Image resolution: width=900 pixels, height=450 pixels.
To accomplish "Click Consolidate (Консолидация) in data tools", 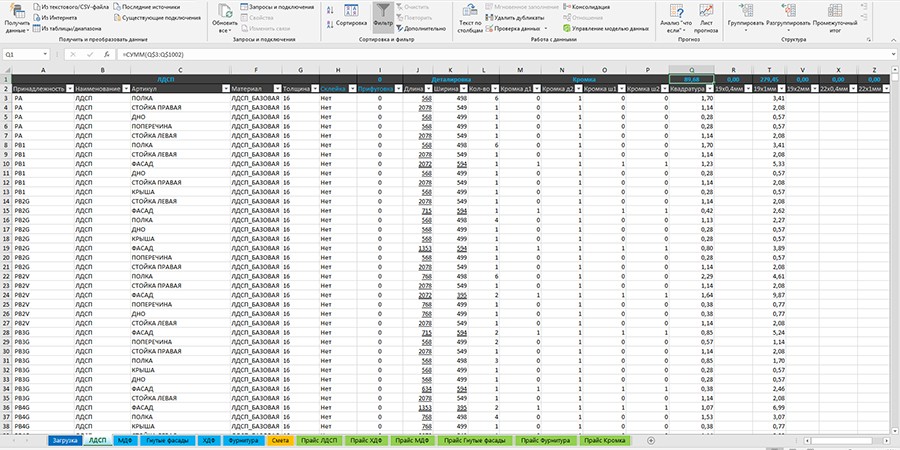I will pos(589,6).
